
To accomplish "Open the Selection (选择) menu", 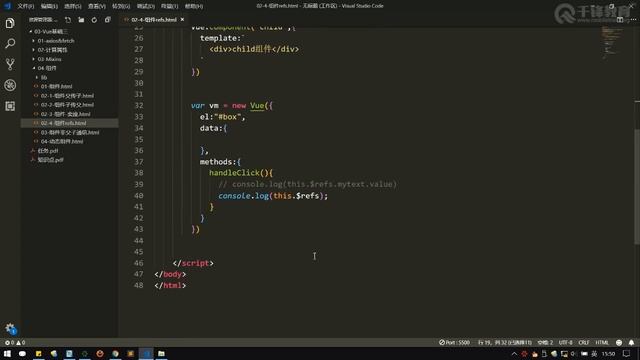I will [x=73, y=6].
